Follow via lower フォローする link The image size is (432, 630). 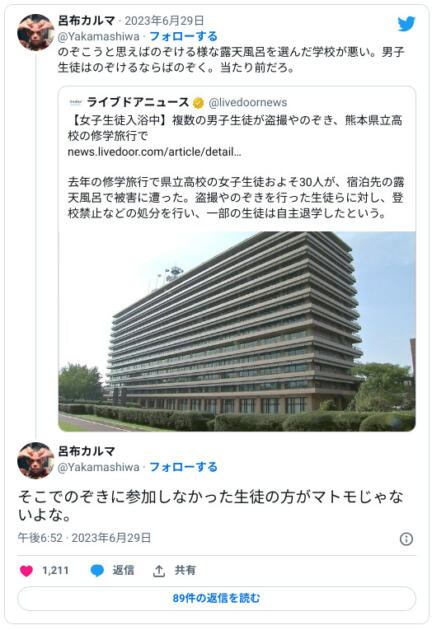pyautogui.click(x=183, y=467)
